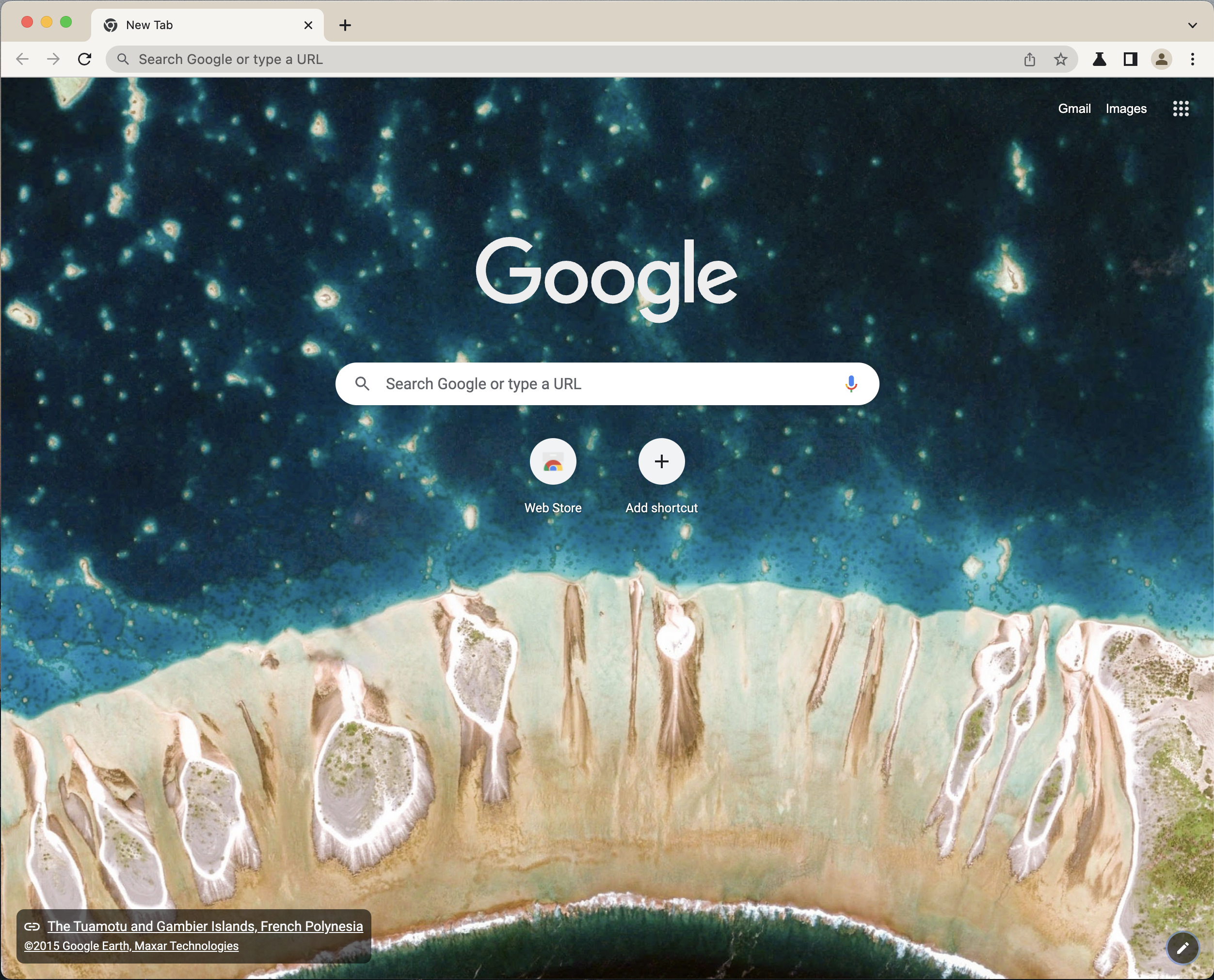This screenshot has height=980, width=1214.
Task: Open a new tab with plus
Action: 345,25
